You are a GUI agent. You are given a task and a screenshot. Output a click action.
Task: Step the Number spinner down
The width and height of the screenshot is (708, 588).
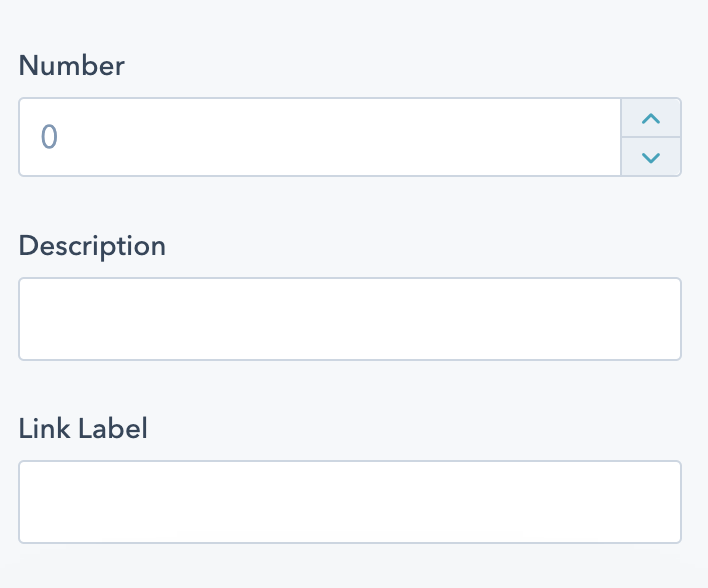(x=651, y=157)
